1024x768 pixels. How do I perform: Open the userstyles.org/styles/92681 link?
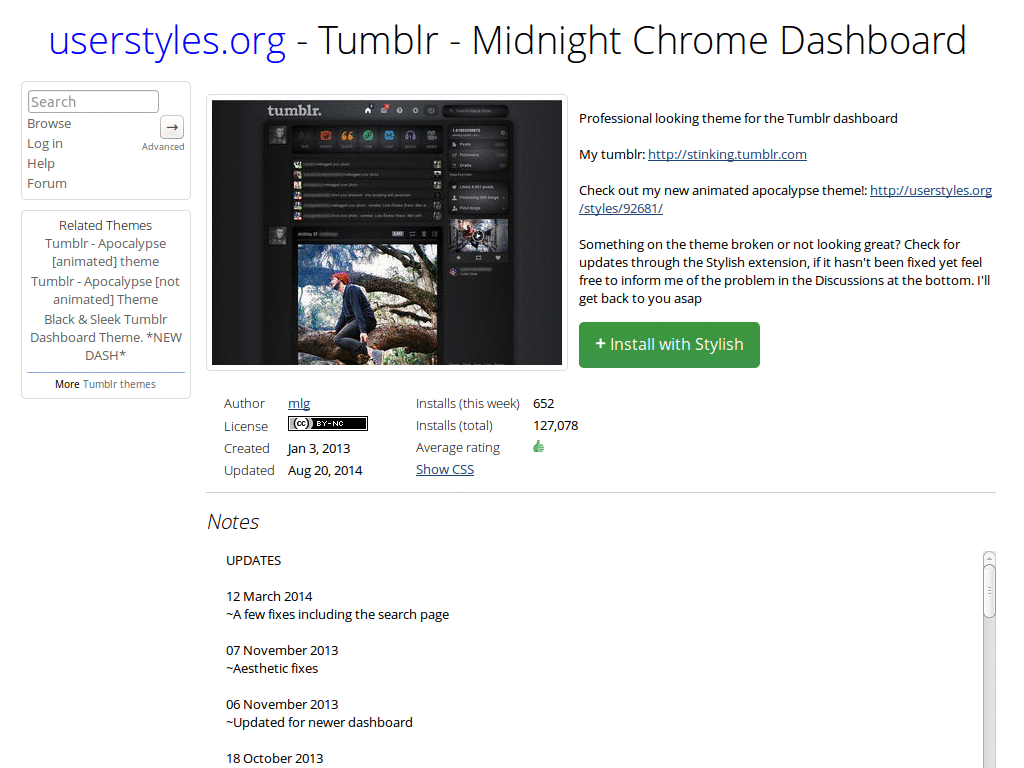coord(785,199)
